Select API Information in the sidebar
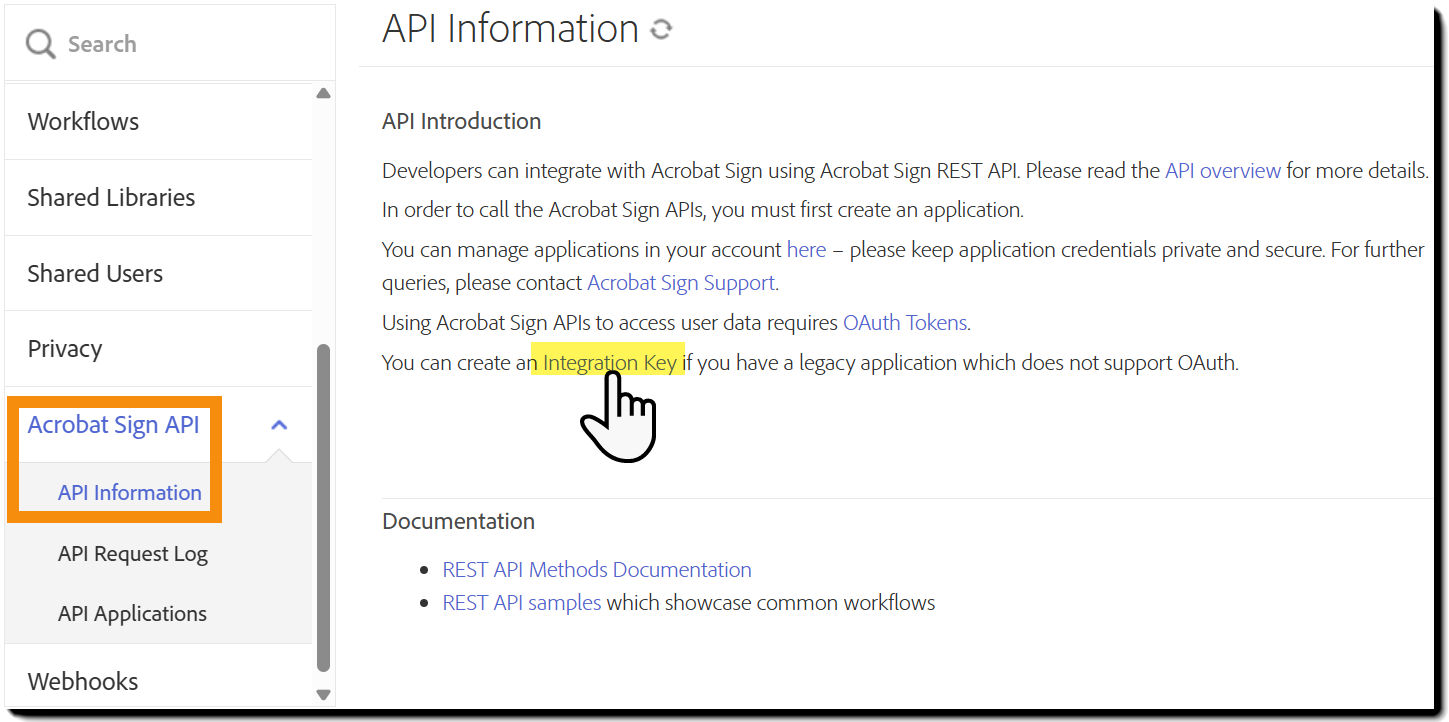Image resolution: width=1449 pixels, height=722 pixels. coord(129,492)
